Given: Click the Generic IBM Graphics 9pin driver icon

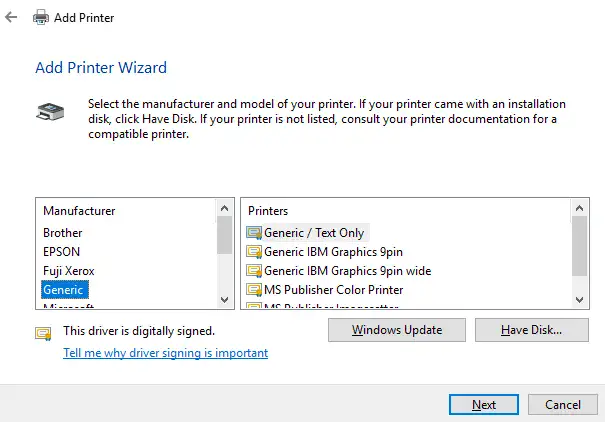Looking at the screenshot, I should click(254, 252).
